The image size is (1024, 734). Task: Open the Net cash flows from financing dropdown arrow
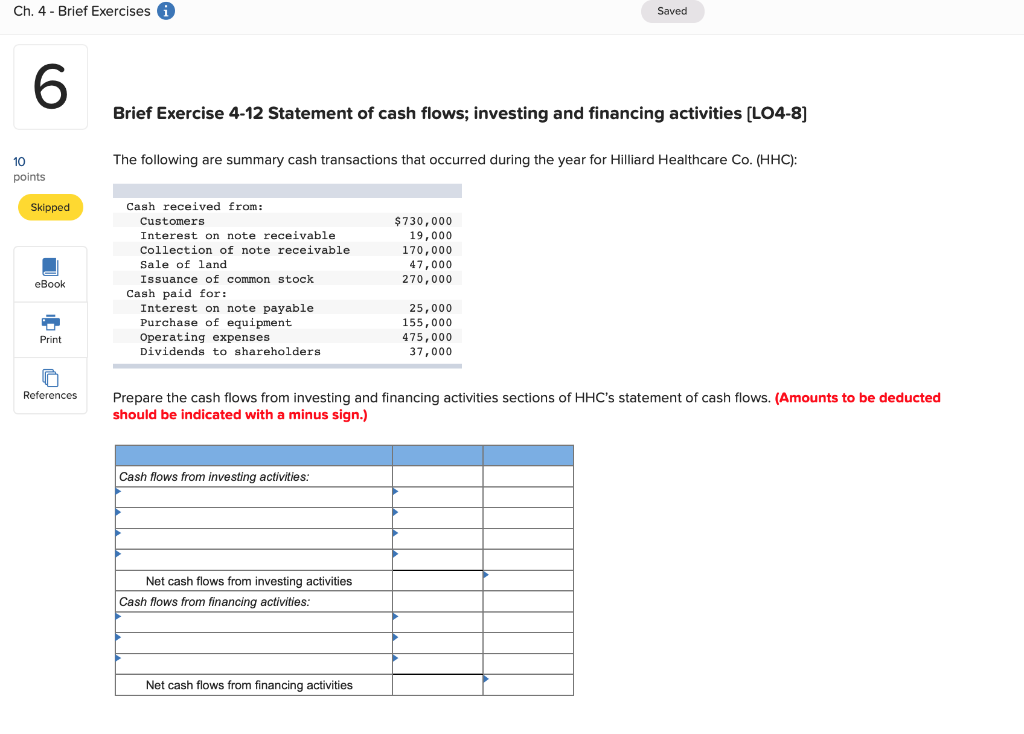[x=487, y=679]
